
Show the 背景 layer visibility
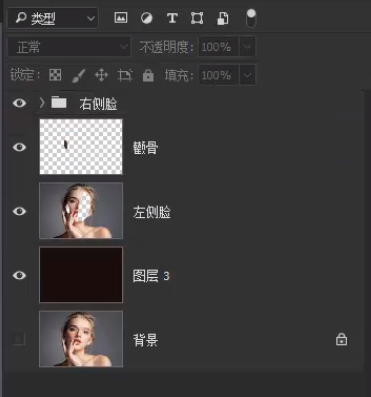[x=19, y=339]
